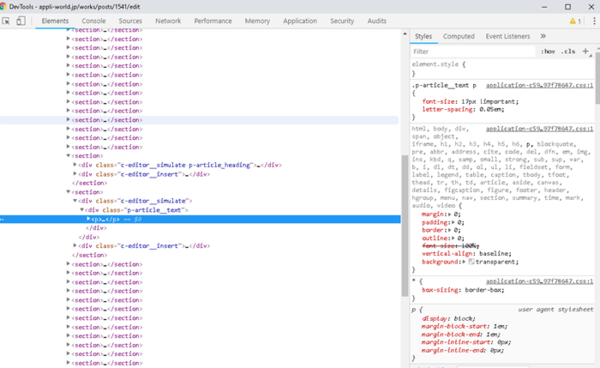Open the DevTools three-dot customize menu

coord(594,21)
